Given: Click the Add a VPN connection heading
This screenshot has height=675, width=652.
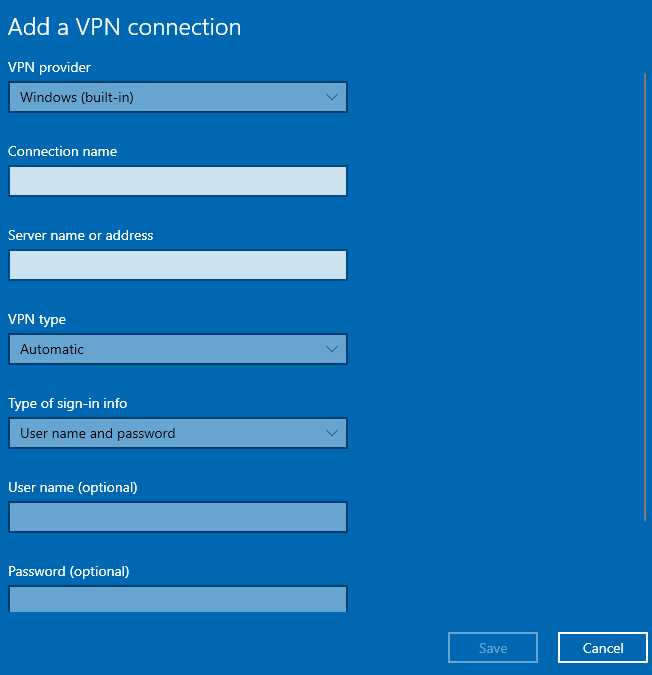Looking at the screenshot, I should [124, 27].
